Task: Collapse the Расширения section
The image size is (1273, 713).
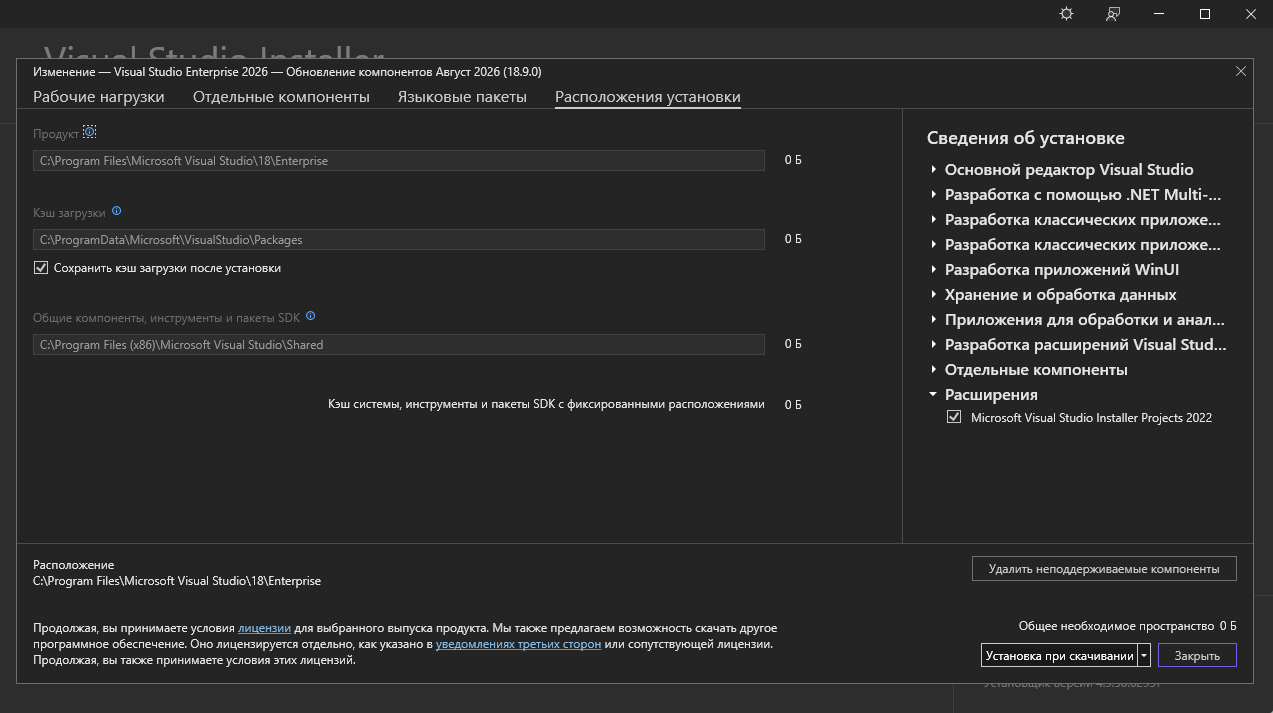Action: [933, 394]
